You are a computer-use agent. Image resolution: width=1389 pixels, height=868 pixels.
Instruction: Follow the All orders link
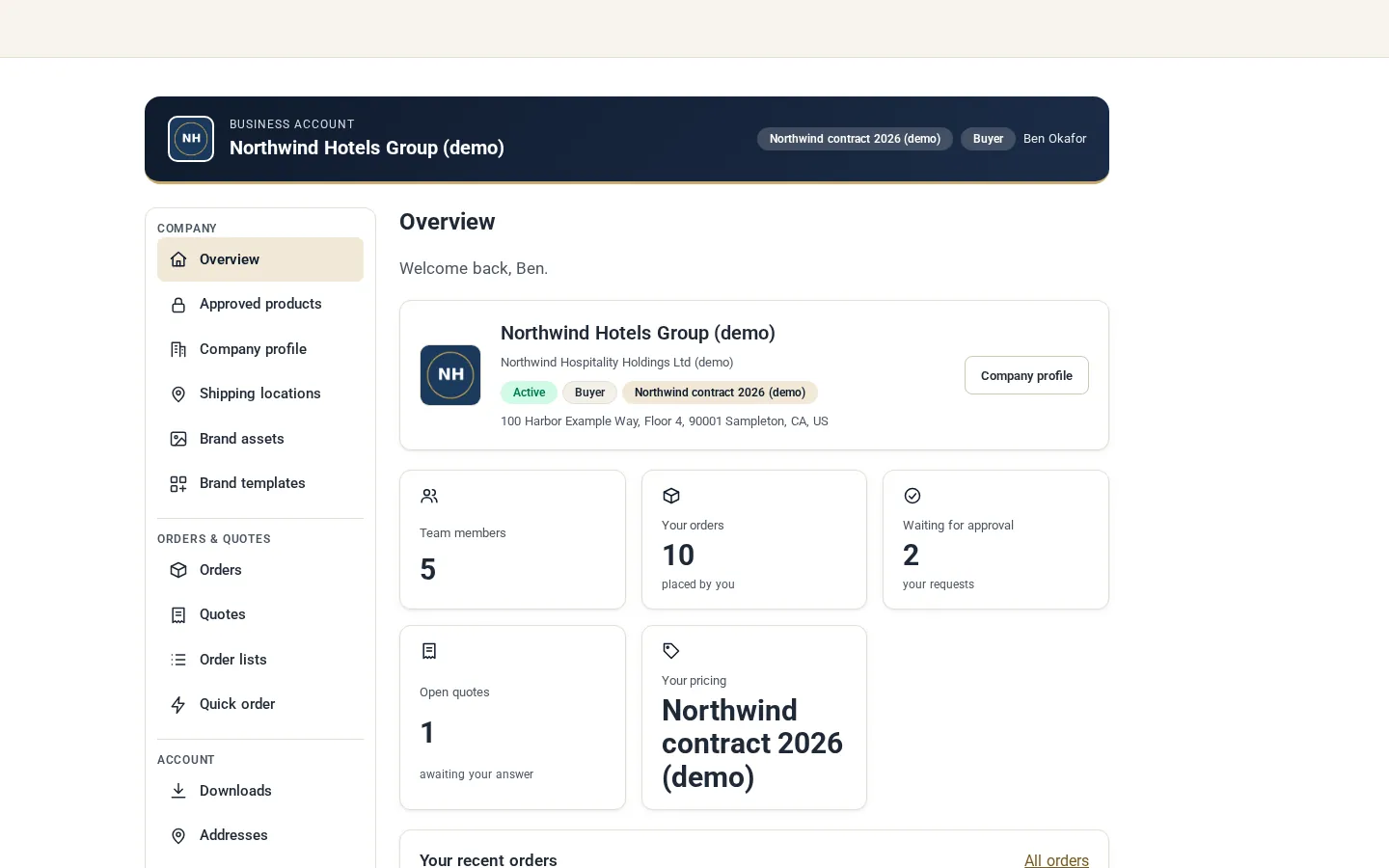click(x=1056, y=860)
